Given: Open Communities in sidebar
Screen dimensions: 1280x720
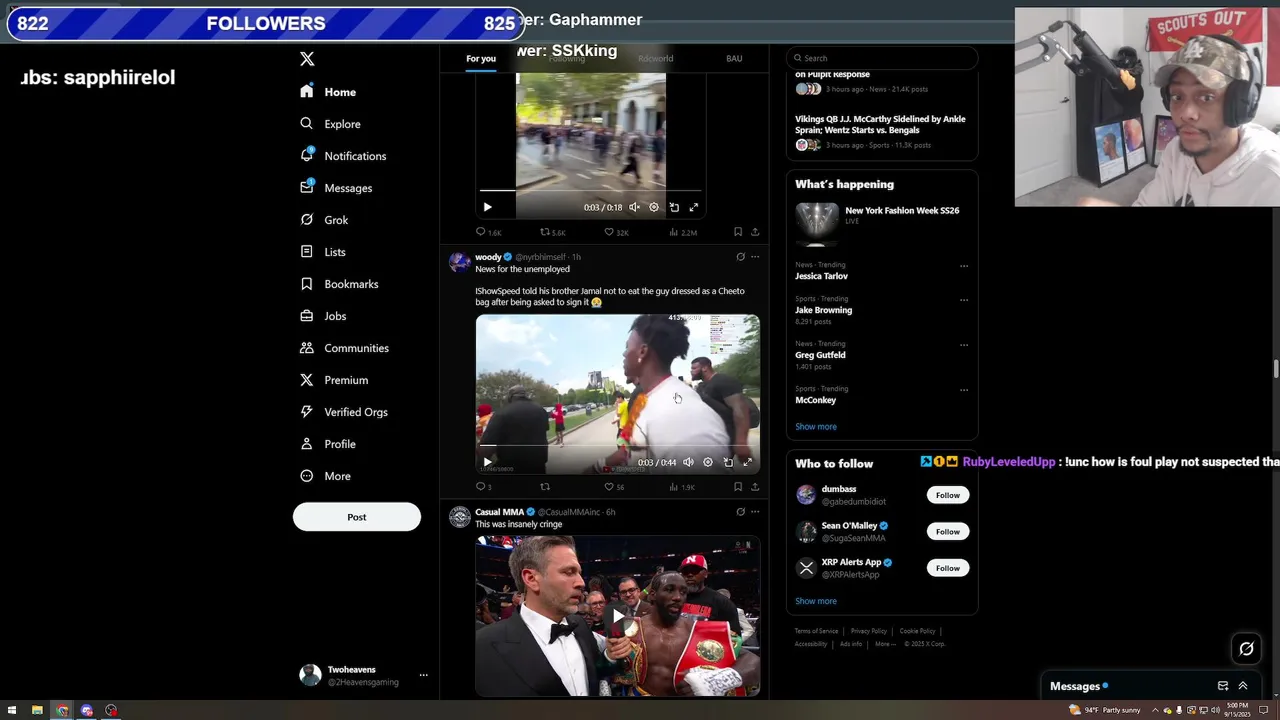Looking at the screenshot, I should 344,348.
